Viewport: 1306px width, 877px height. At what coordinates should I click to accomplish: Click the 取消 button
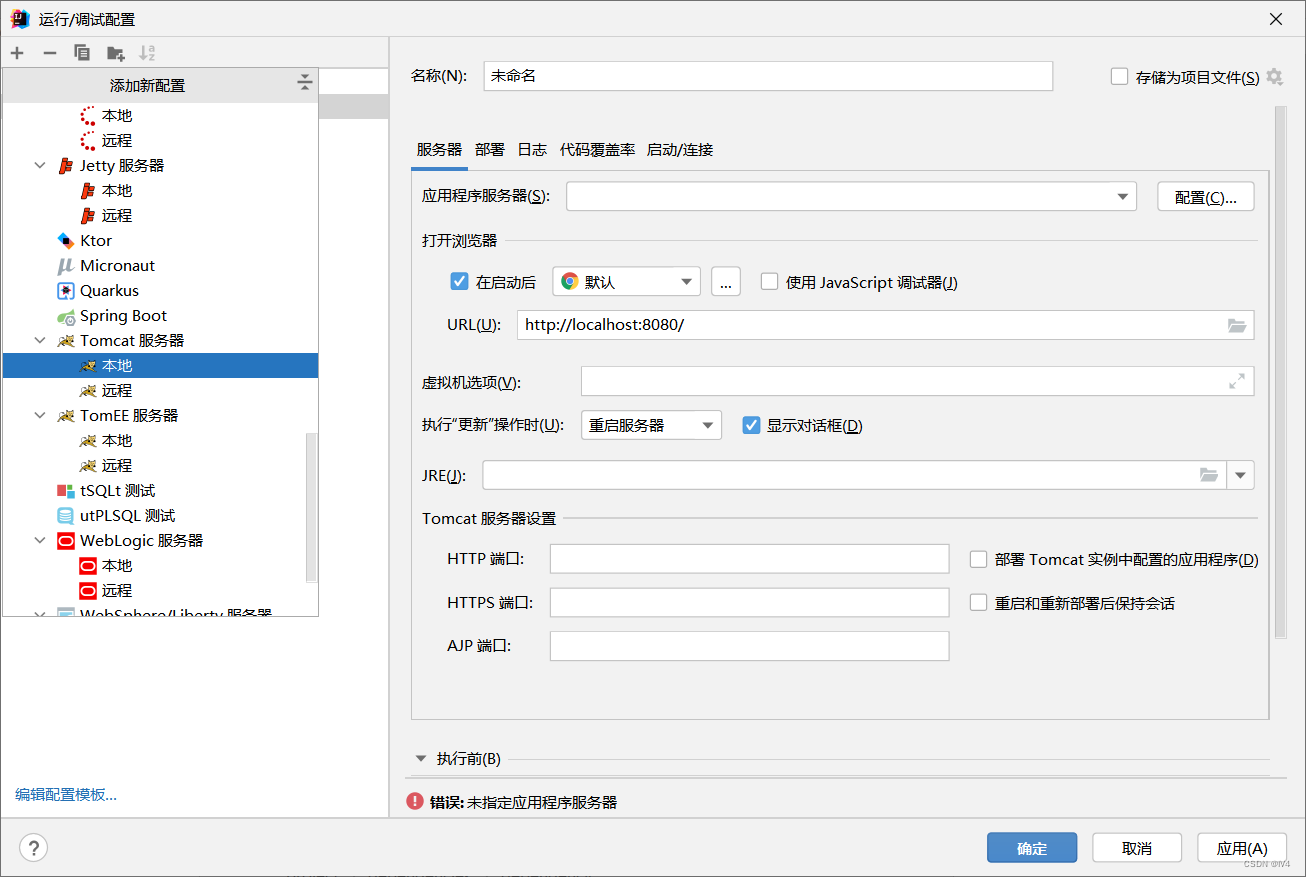point(1137,848)
